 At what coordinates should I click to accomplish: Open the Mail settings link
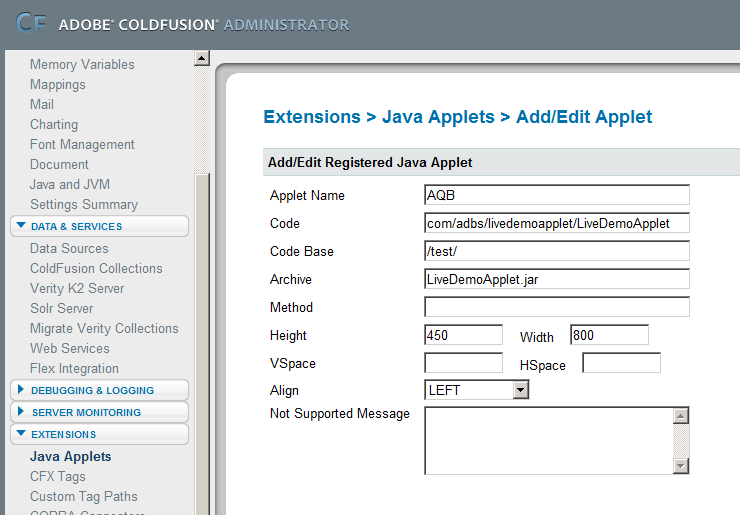tap(42, 104)
